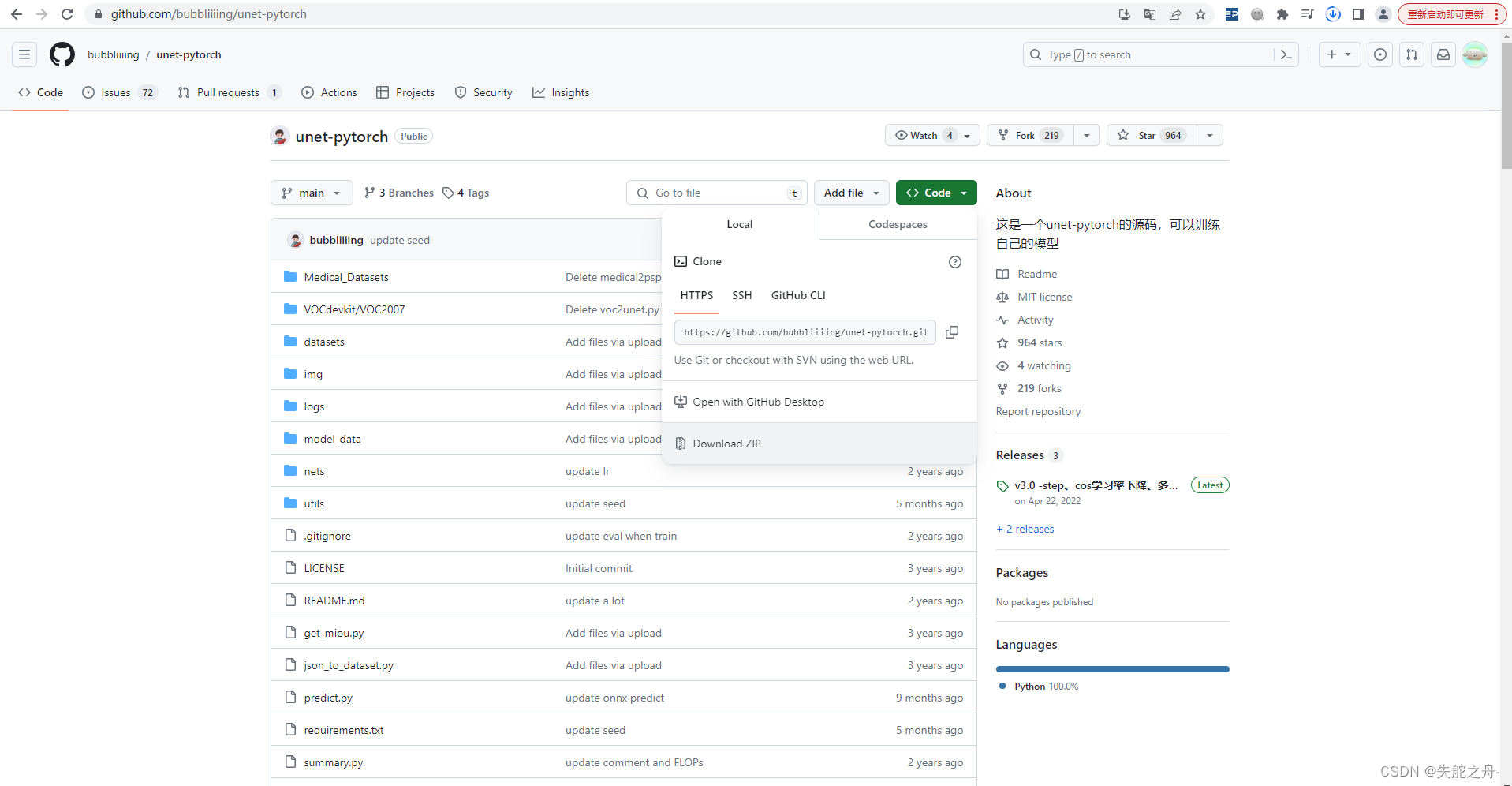Screen dimensions: 1512x786
Task: Click the Python language bar
Action: 1112,668
